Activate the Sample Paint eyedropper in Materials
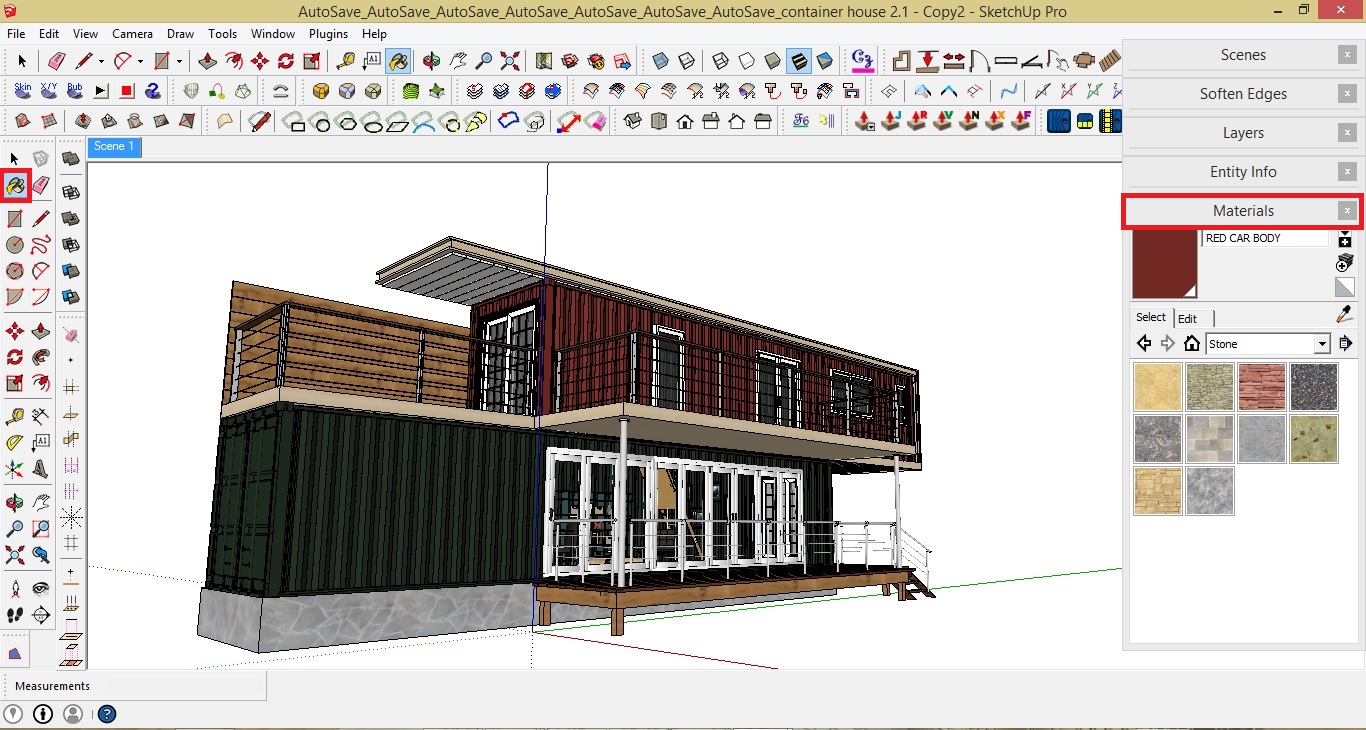This screenshot has width=1366, height=730. [x=1343, y=315]
